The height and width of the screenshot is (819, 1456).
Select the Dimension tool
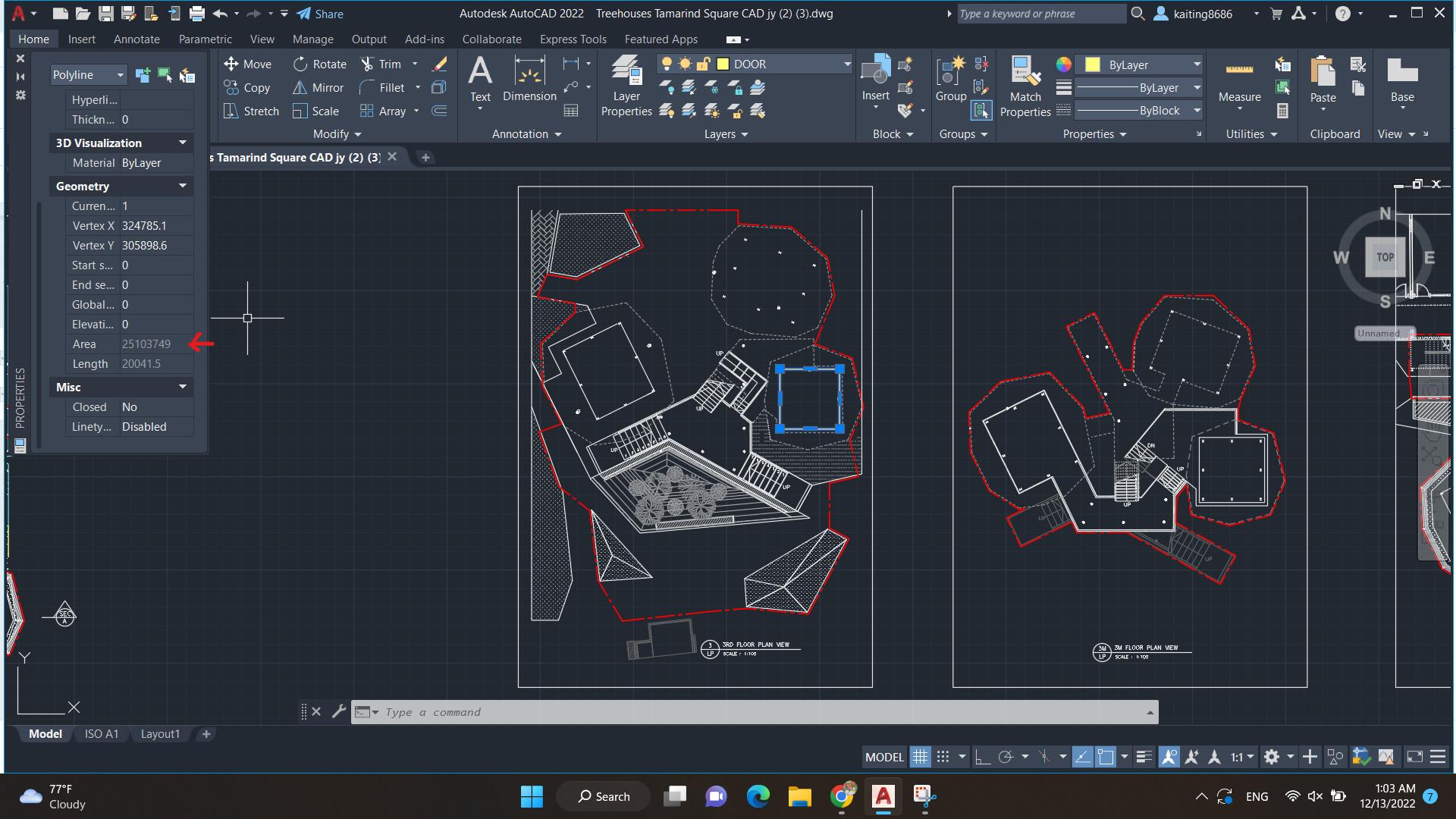coord(529,80)
